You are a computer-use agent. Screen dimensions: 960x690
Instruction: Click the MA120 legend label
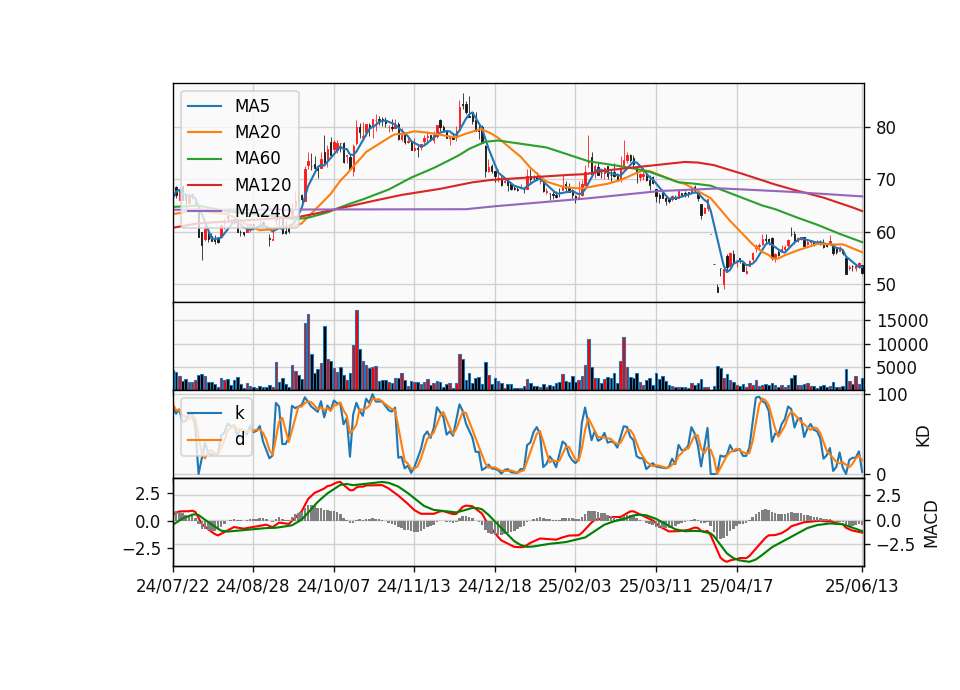[x=263, y=184]
